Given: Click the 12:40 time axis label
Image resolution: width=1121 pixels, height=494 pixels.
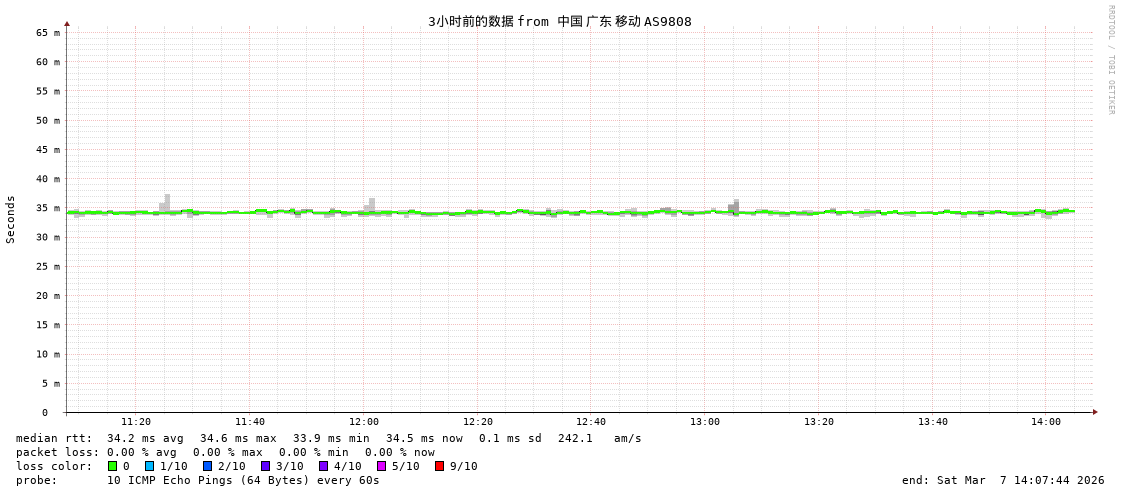Looking at the screenshot, I should (x=591, y=422).
